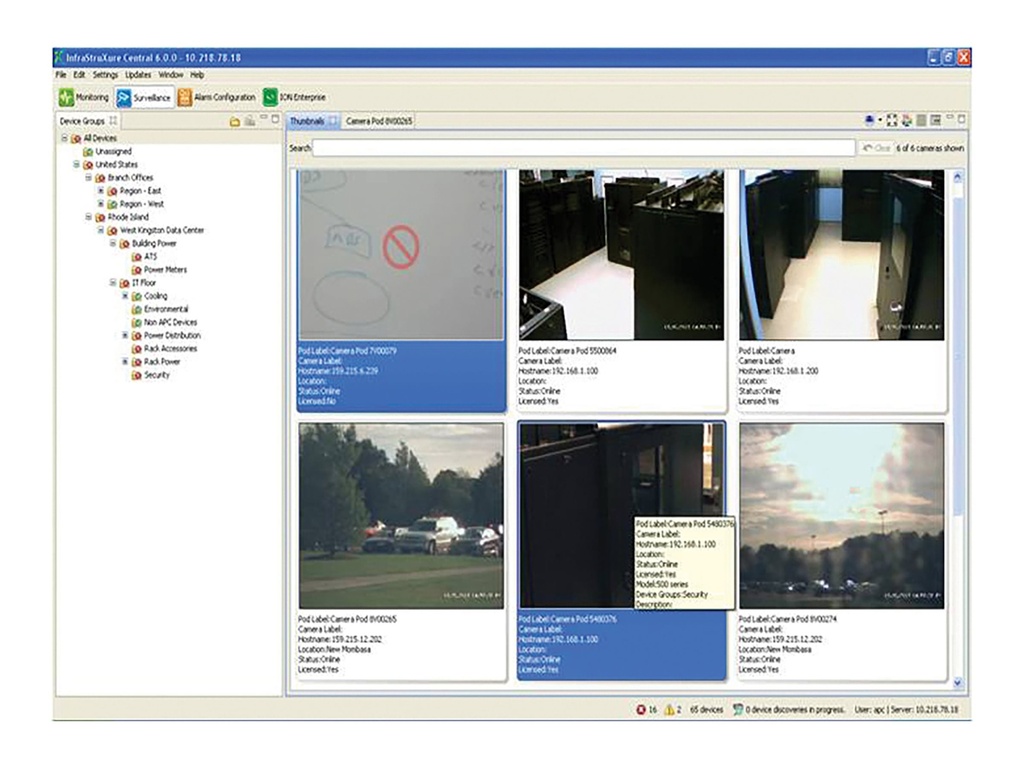Open the Settings menu

click(x=105, y=75)
